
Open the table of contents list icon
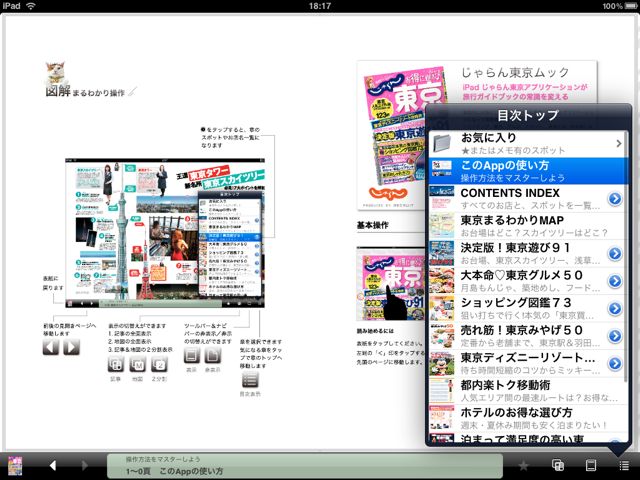623,465
